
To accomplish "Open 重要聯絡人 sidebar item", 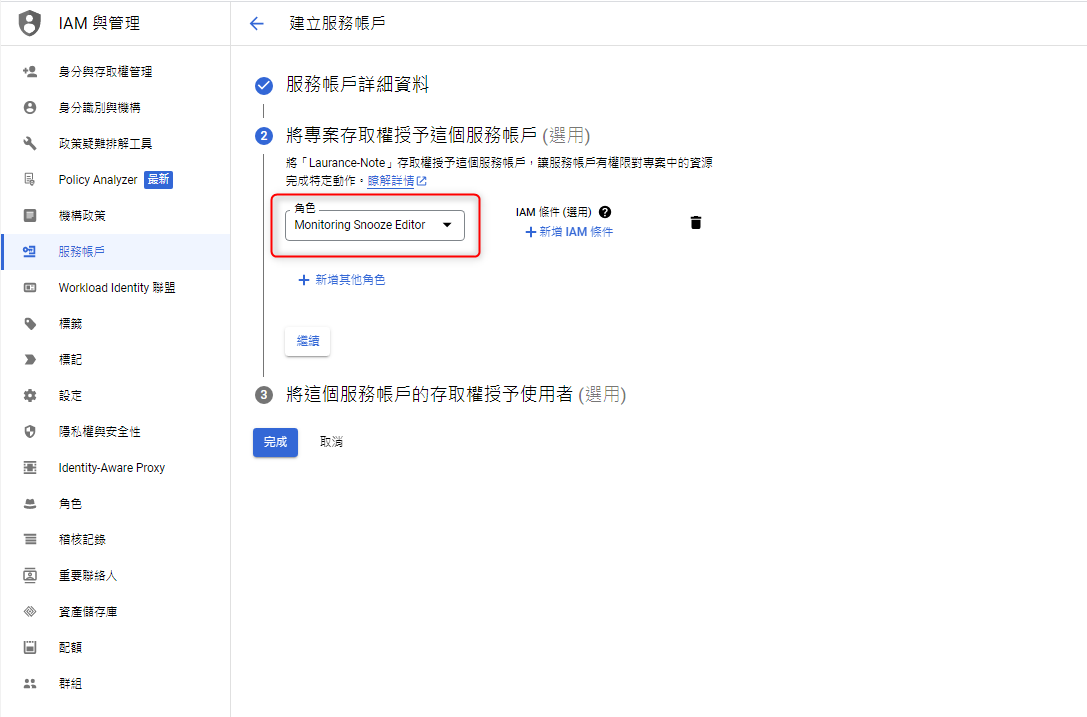I will click(116, 576).
